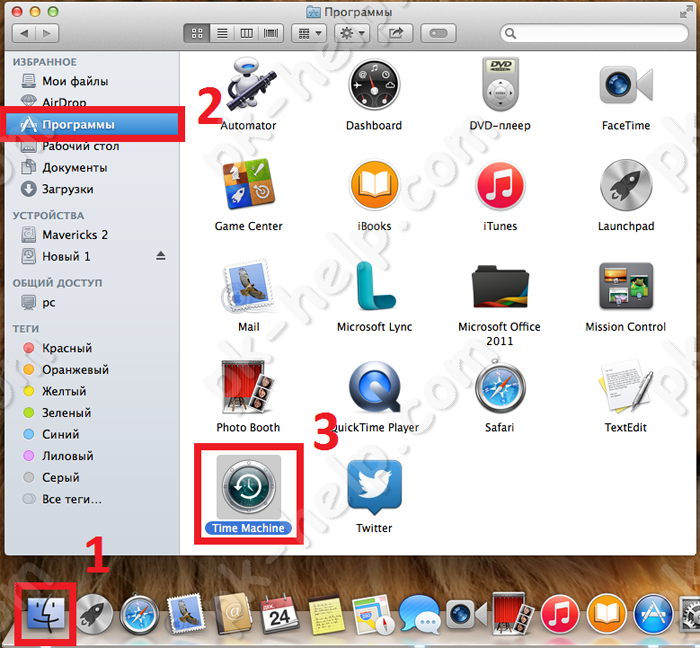This screenshot has height=648, width=700.
Task: Open the iBooks application in Finder
Action: [374, 185]
